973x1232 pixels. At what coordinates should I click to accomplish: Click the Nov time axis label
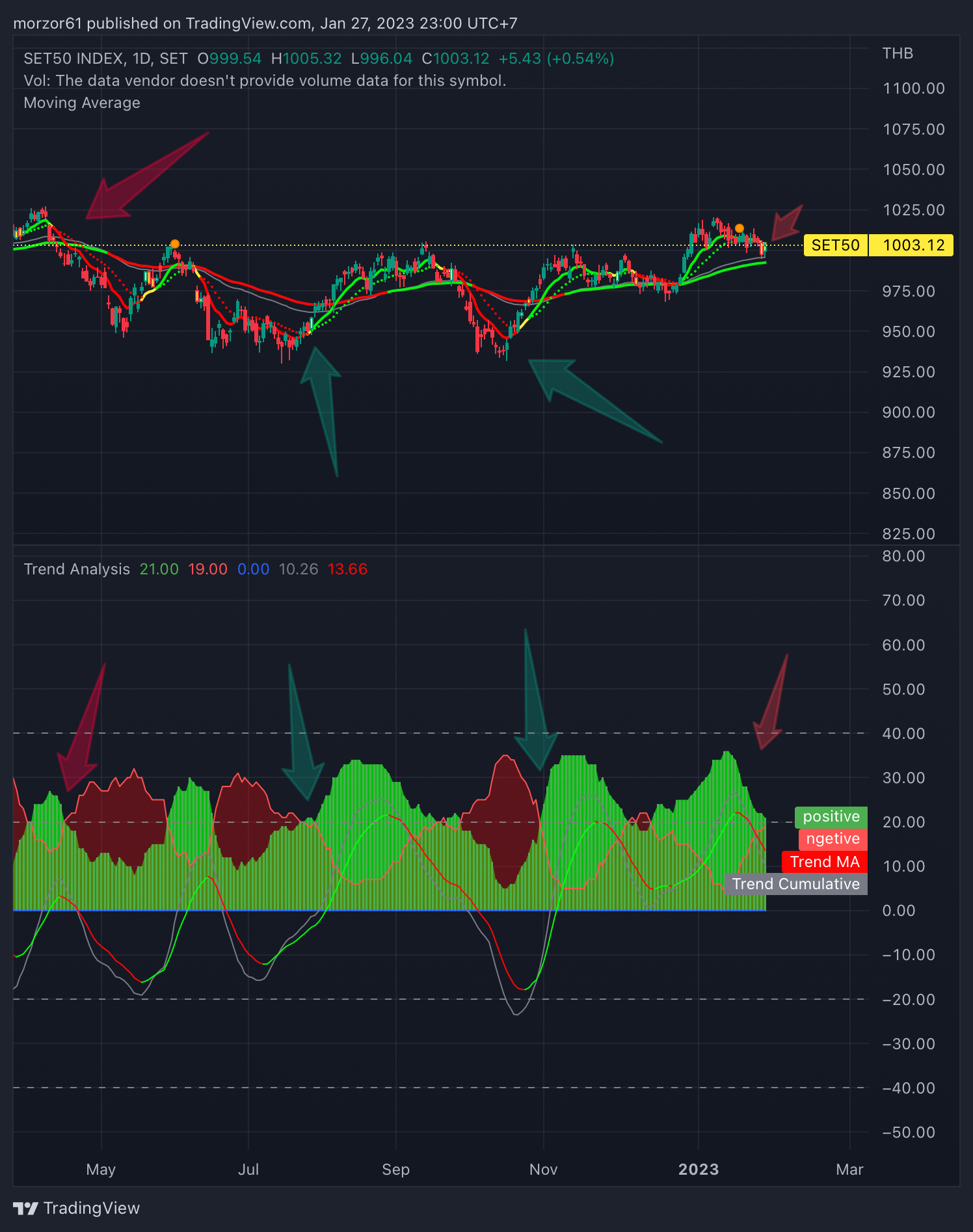(543, 1170)
